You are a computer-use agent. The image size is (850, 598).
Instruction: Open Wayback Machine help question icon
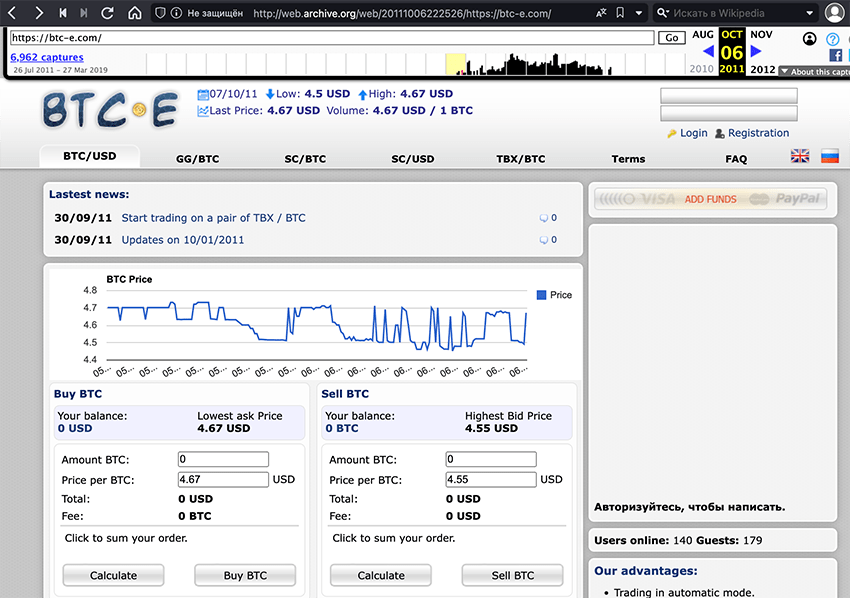[832, 39]
